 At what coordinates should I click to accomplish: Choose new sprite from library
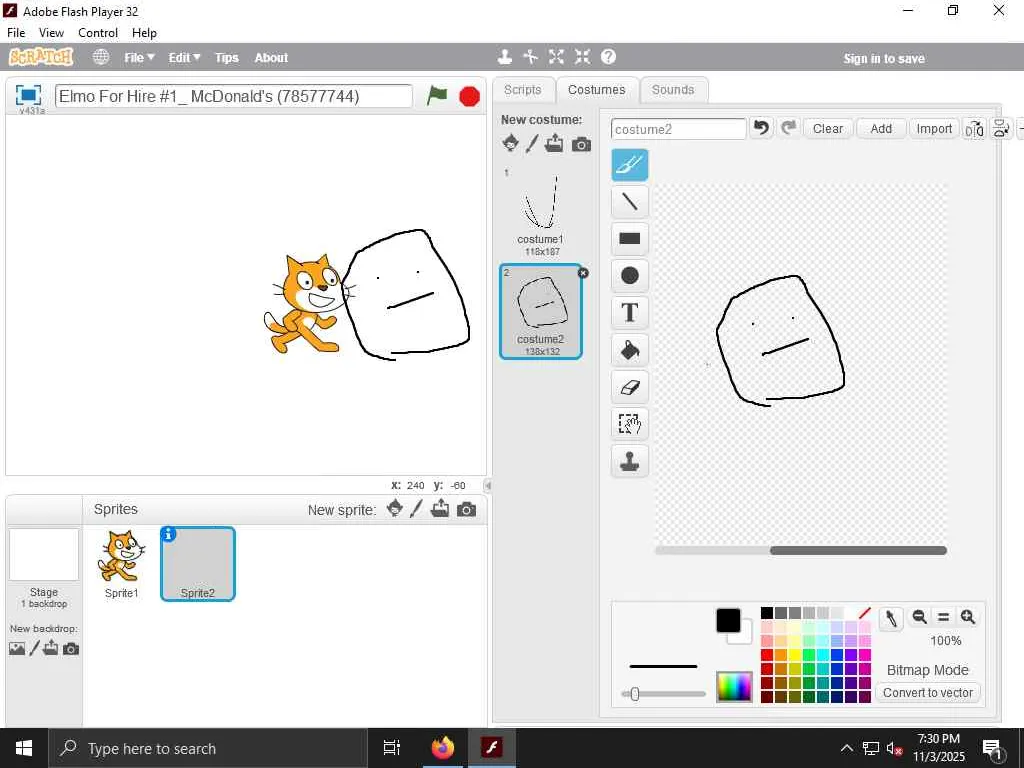pyautogui.click(x=394, y=509)
